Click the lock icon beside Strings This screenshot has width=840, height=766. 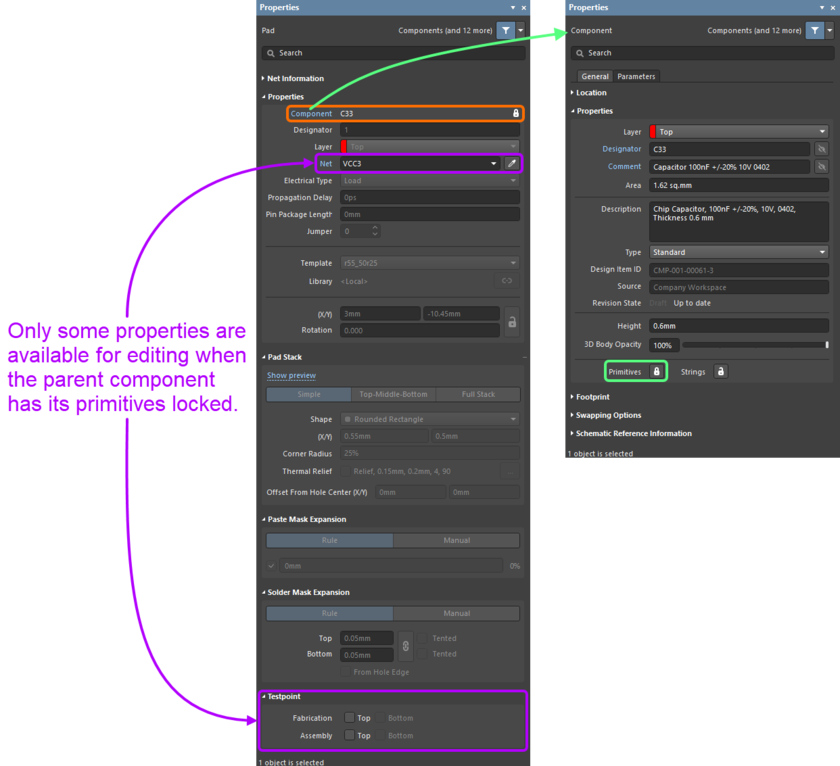719,371
